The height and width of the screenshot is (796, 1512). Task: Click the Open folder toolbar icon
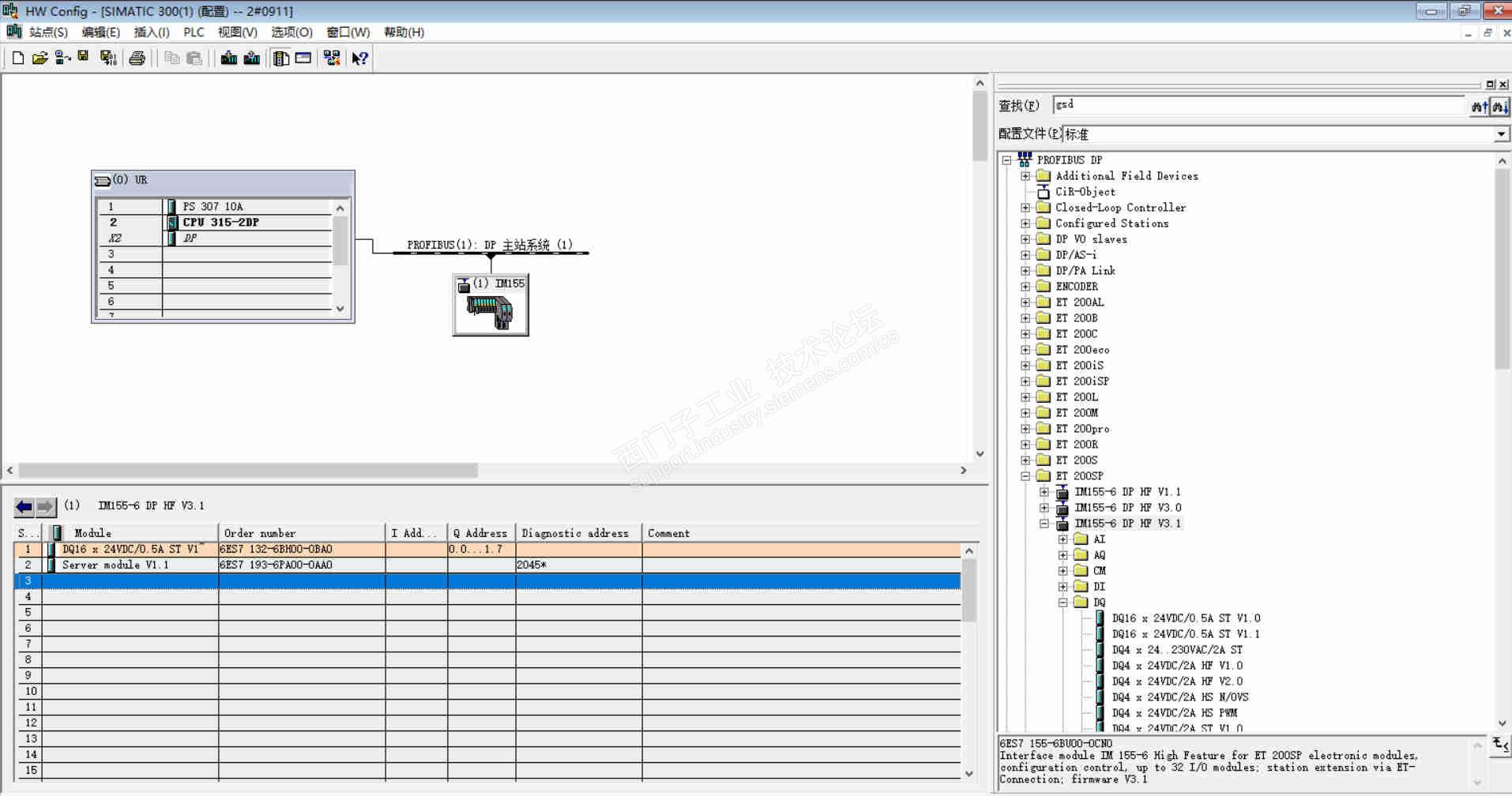[39, 58]
